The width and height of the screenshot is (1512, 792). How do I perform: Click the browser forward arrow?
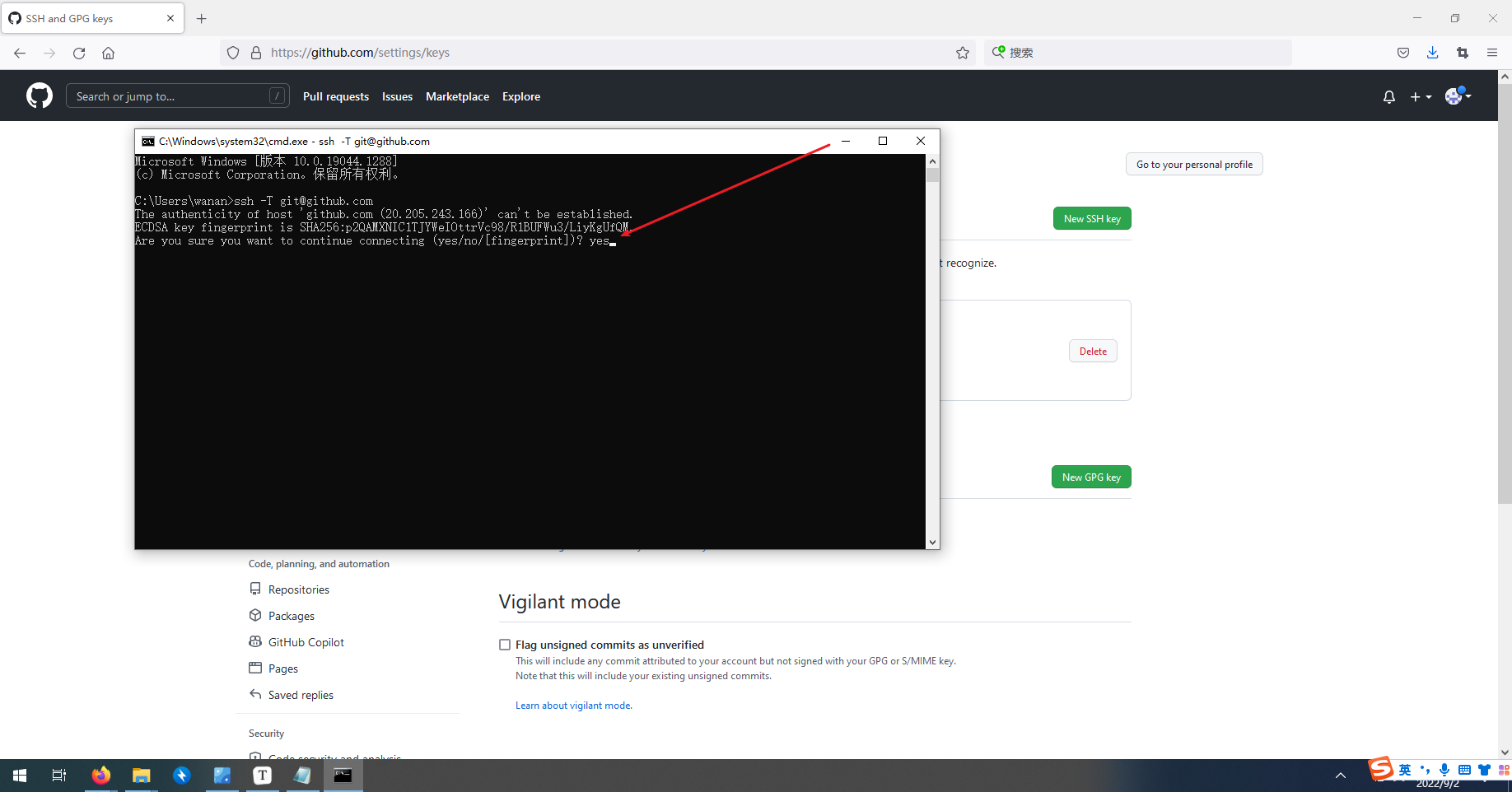(x=49, y=53)
